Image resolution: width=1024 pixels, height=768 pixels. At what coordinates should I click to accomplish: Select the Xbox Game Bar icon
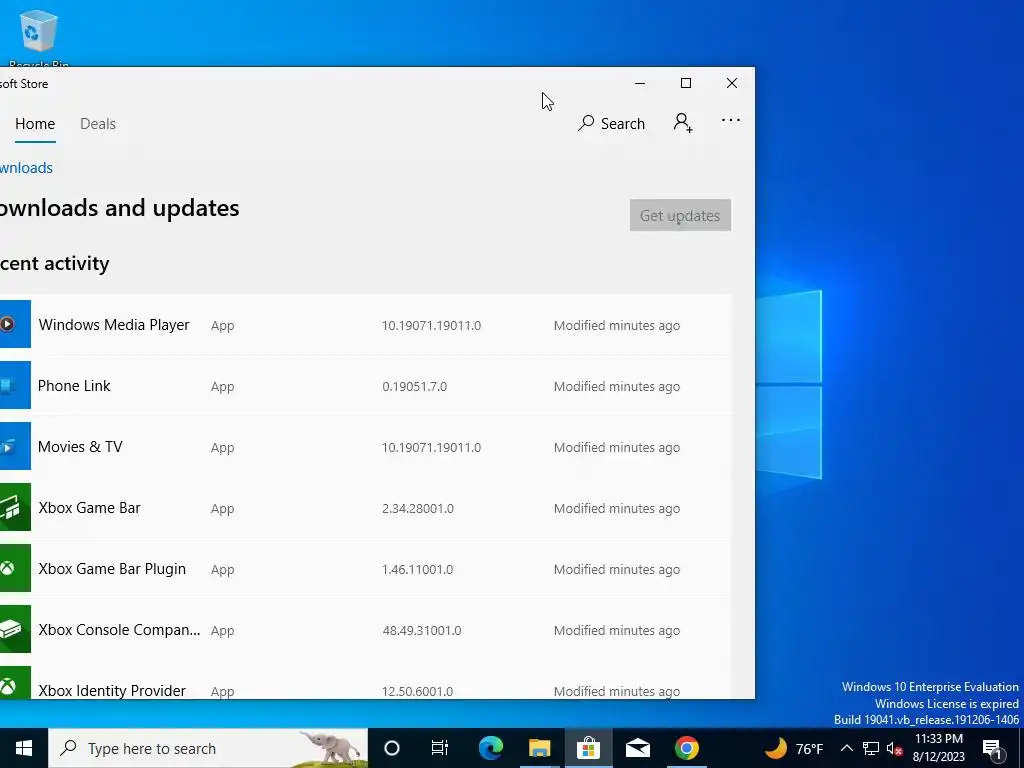[x=15, y=507]
